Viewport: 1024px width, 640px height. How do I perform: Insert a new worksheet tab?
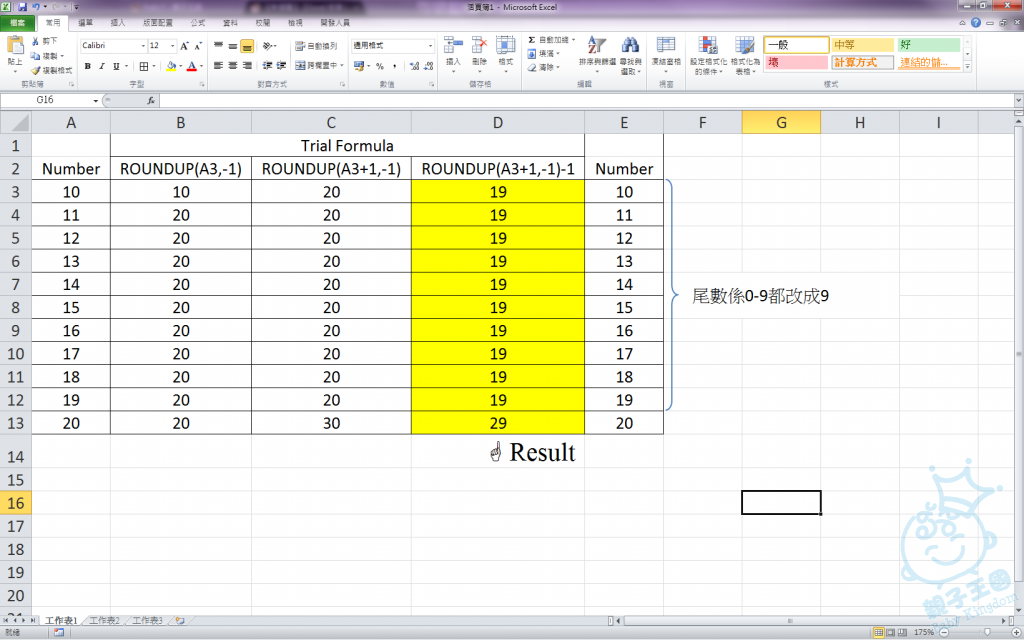(x=180, y=620)
